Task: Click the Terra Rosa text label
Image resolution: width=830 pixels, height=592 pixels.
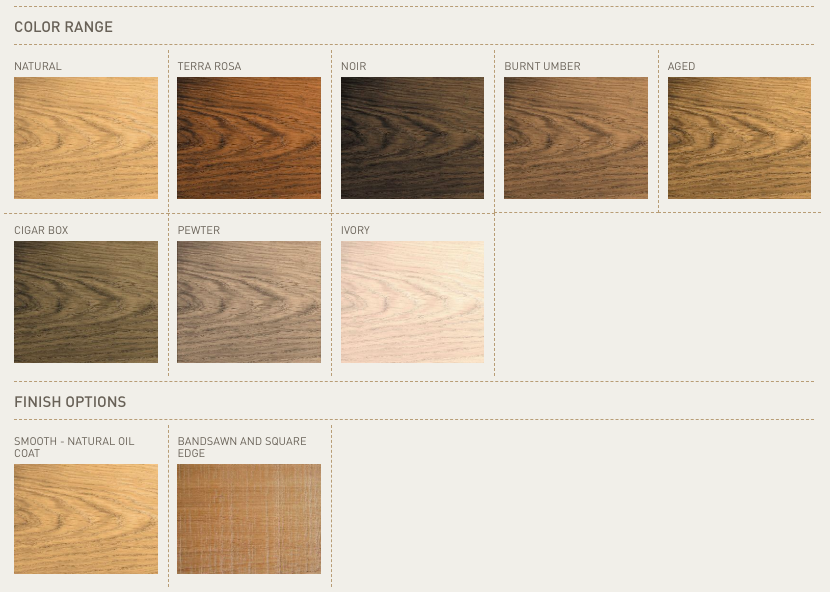Action: pyautogui.click(x=209, y=67)
